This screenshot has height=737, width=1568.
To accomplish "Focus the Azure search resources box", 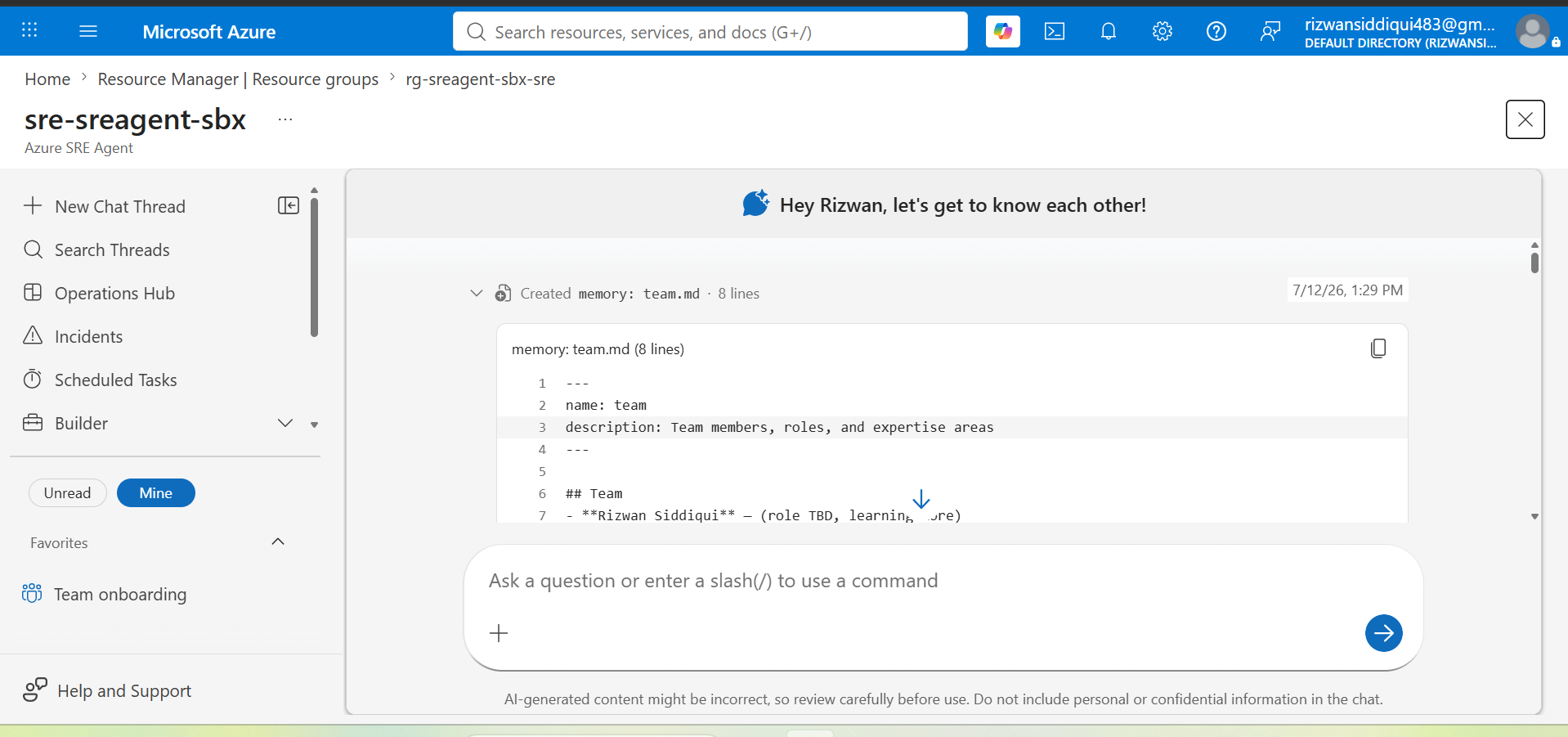I will [710, 31].
